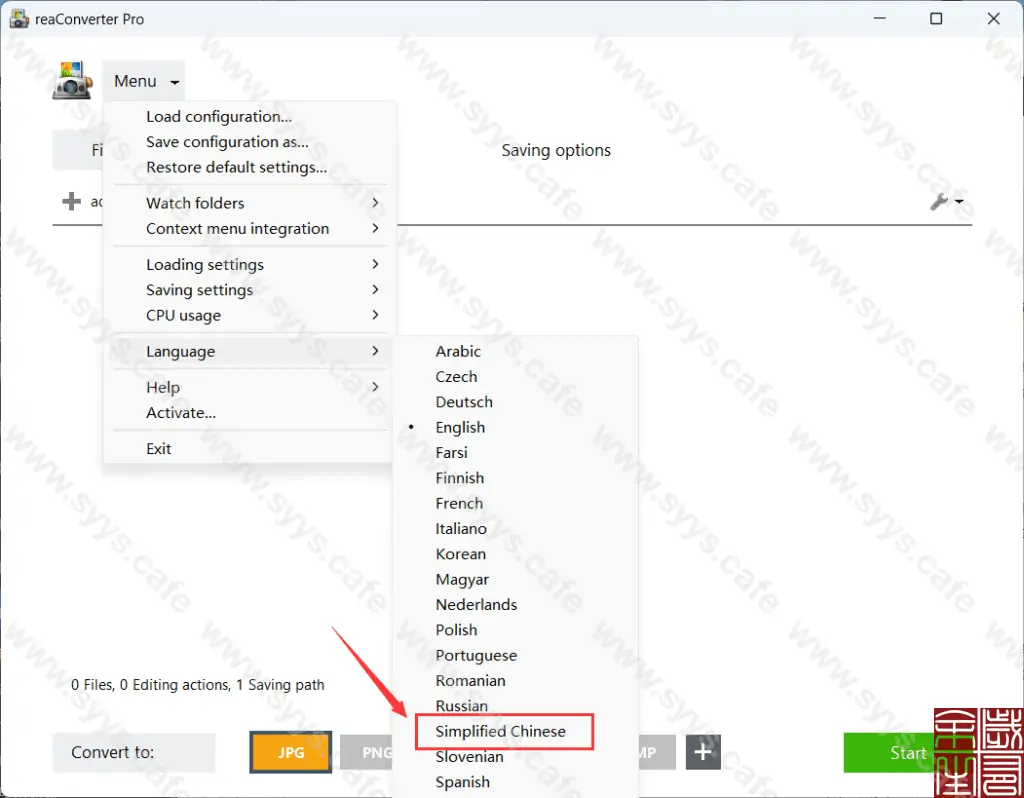Maximize the reaConverter Pro window
1024x798 pixels.
tap(936, 18)
